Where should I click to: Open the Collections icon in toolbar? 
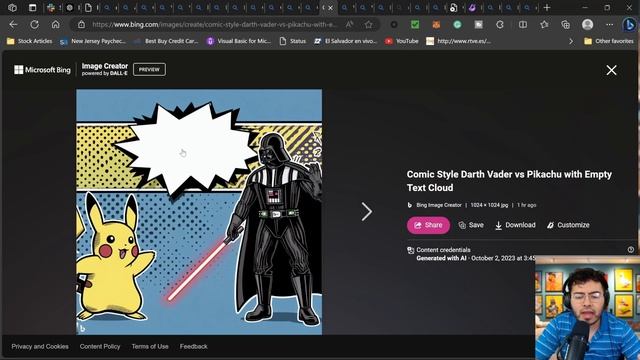click(x=565, y=24)
